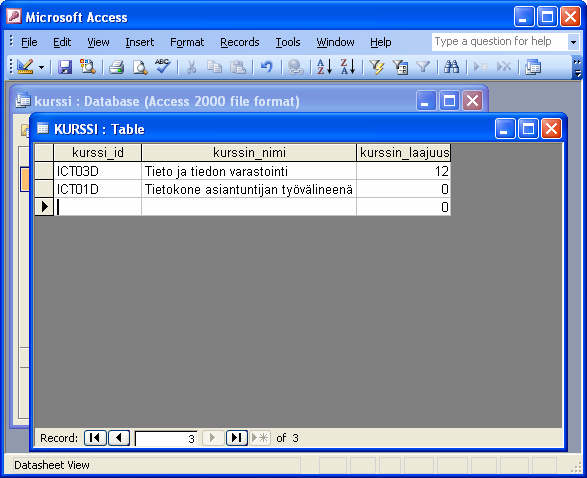The width and height of the screenshot is (587, 478).
Task: Open Print Preview icon
Action: 140,67
